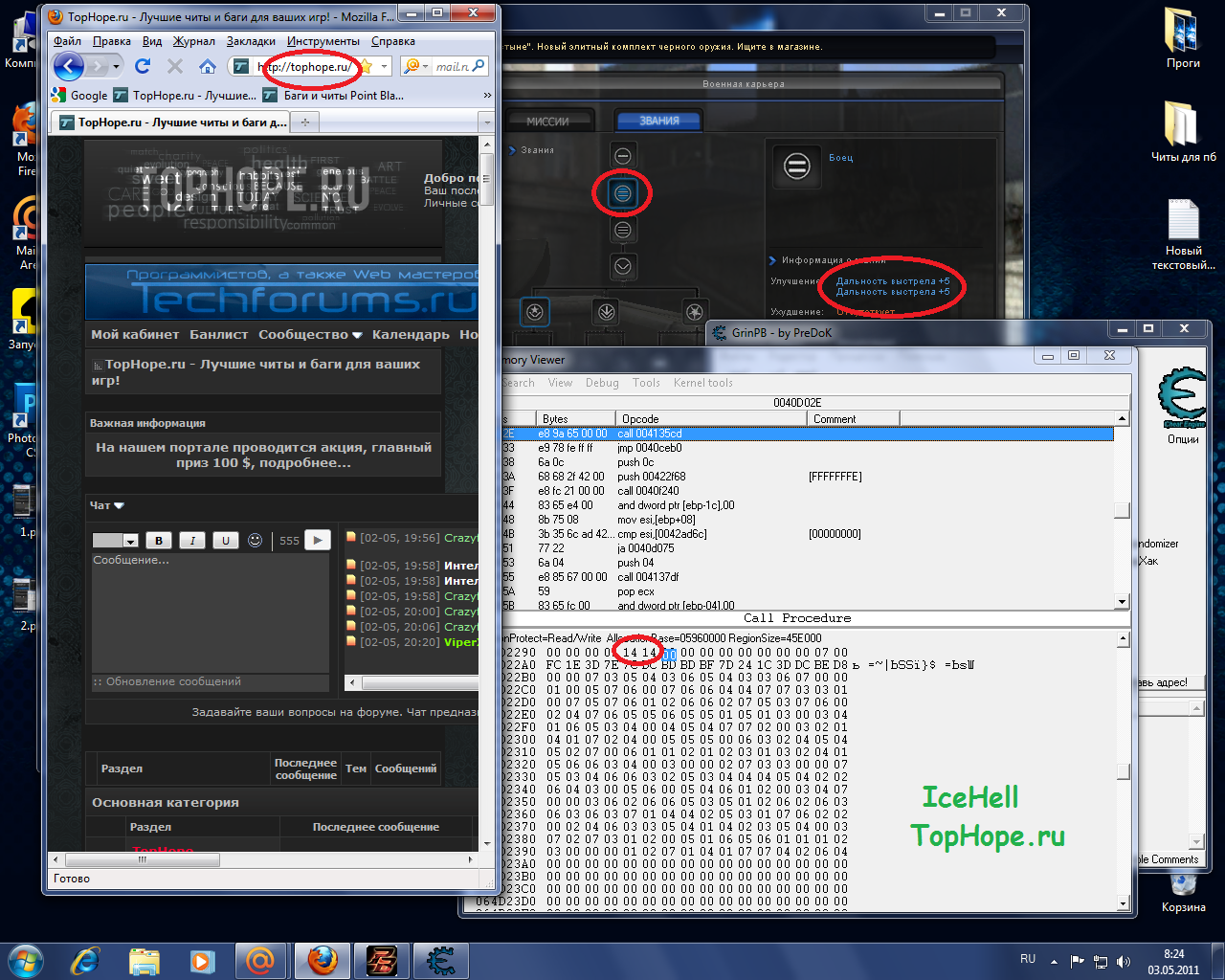Open Проги folder on desktop

1182,40
